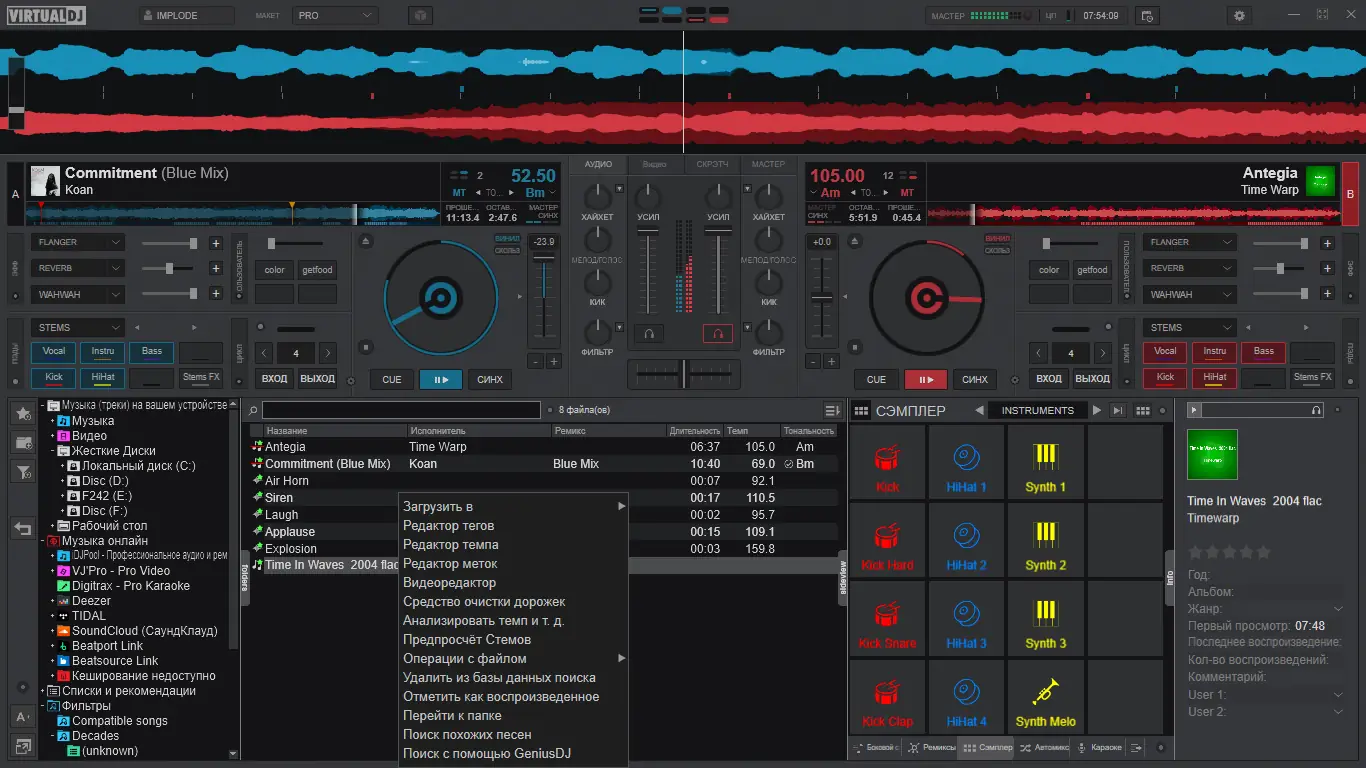Trigger the Kick sampler pad

click(x=887, y=462)
